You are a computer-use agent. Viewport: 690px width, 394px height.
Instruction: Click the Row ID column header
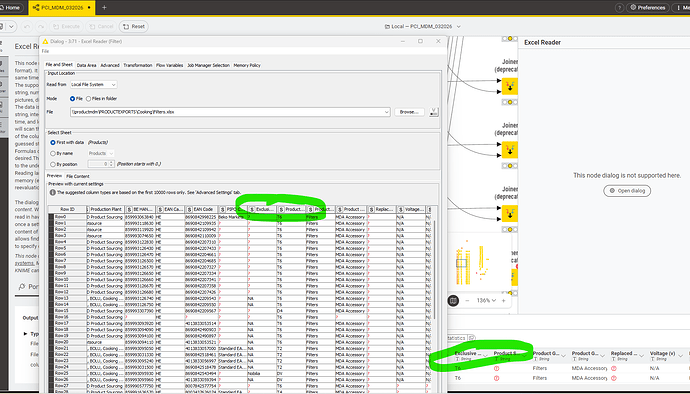click(x=67, y=209)
